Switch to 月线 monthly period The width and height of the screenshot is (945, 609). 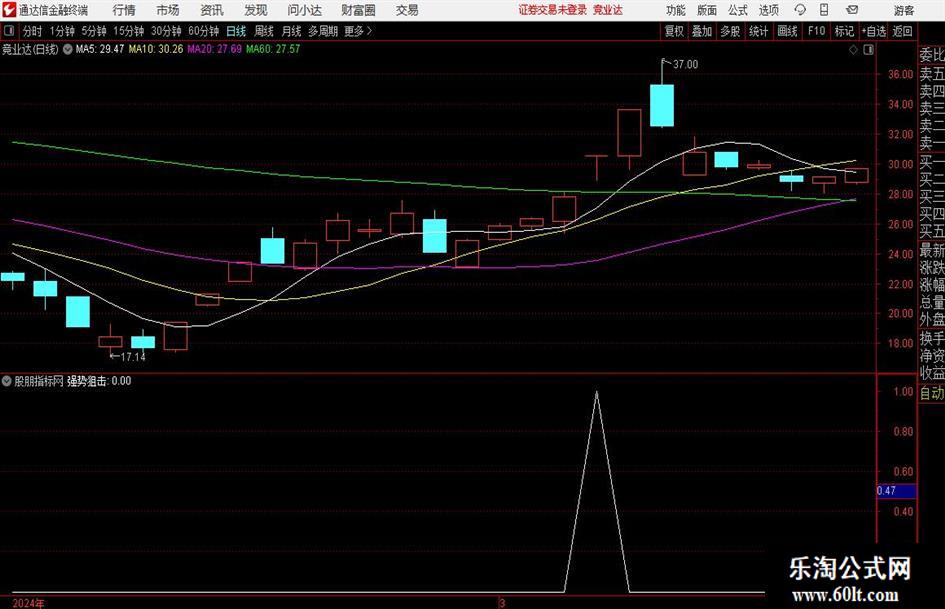(291, 31)
